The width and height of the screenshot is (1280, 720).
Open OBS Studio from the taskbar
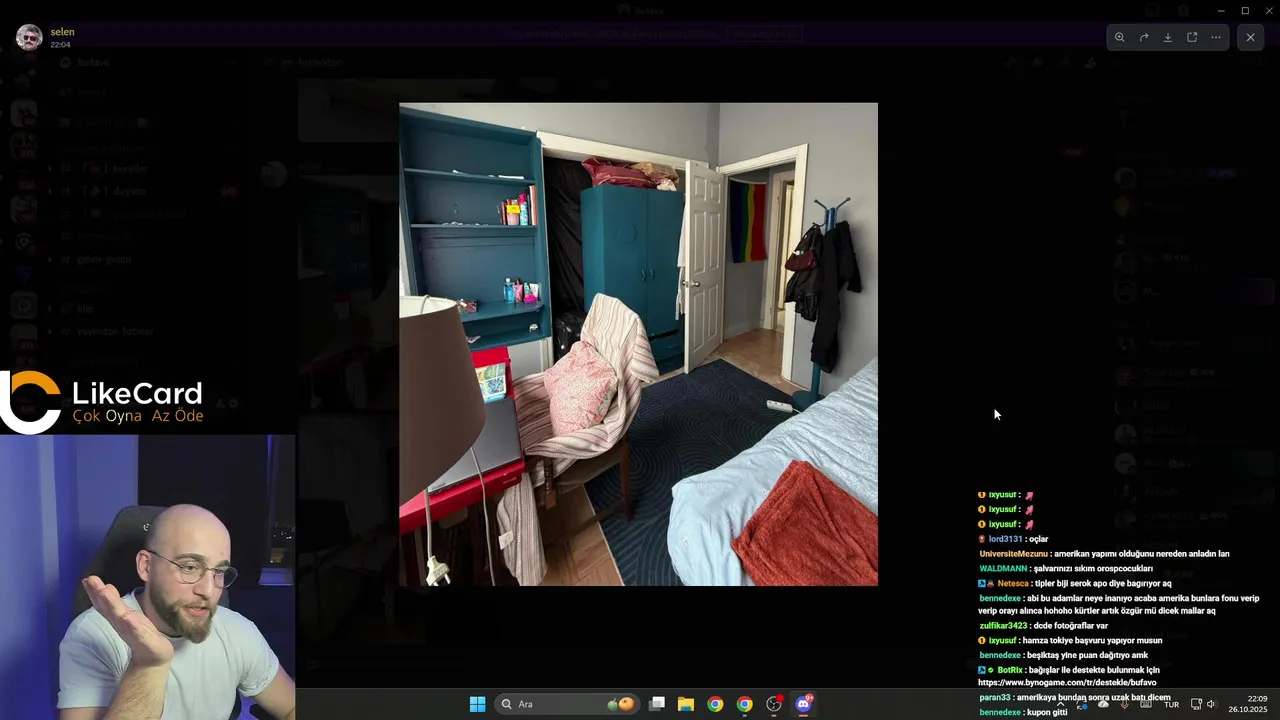pyautogui.click(x=774, y=704)
